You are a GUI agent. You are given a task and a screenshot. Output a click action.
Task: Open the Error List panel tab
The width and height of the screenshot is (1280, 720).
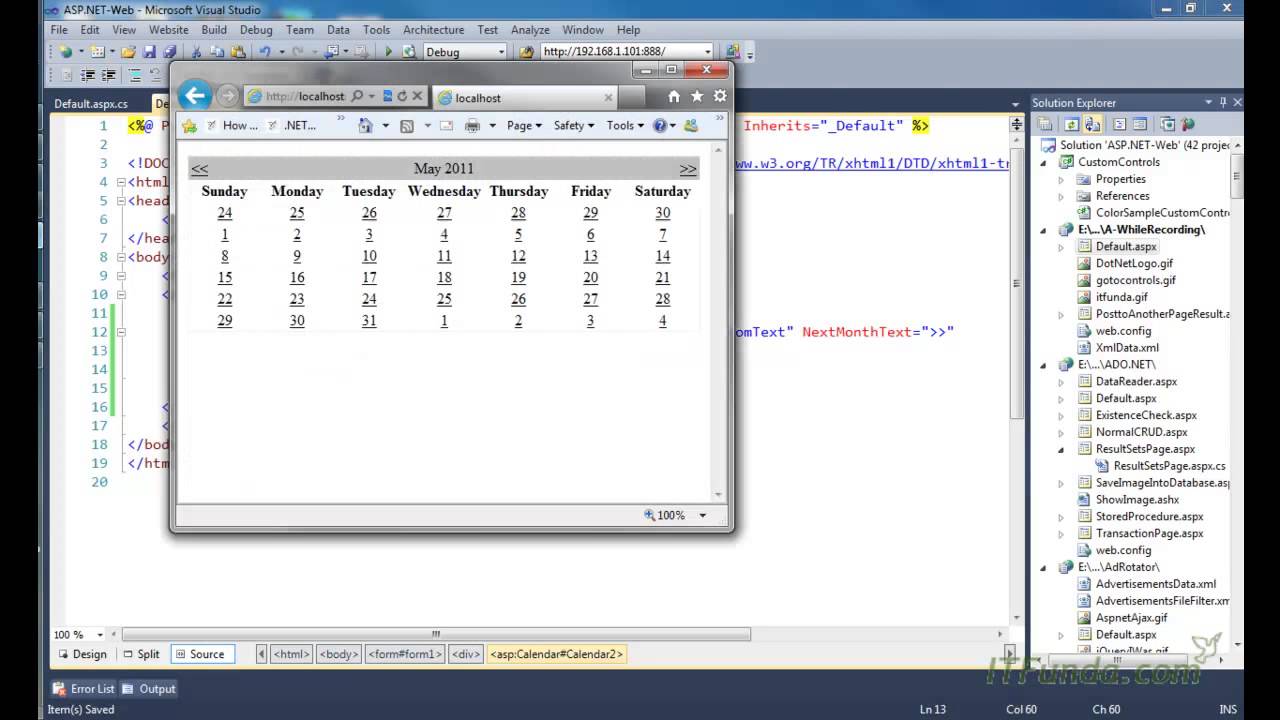point(83,689)
